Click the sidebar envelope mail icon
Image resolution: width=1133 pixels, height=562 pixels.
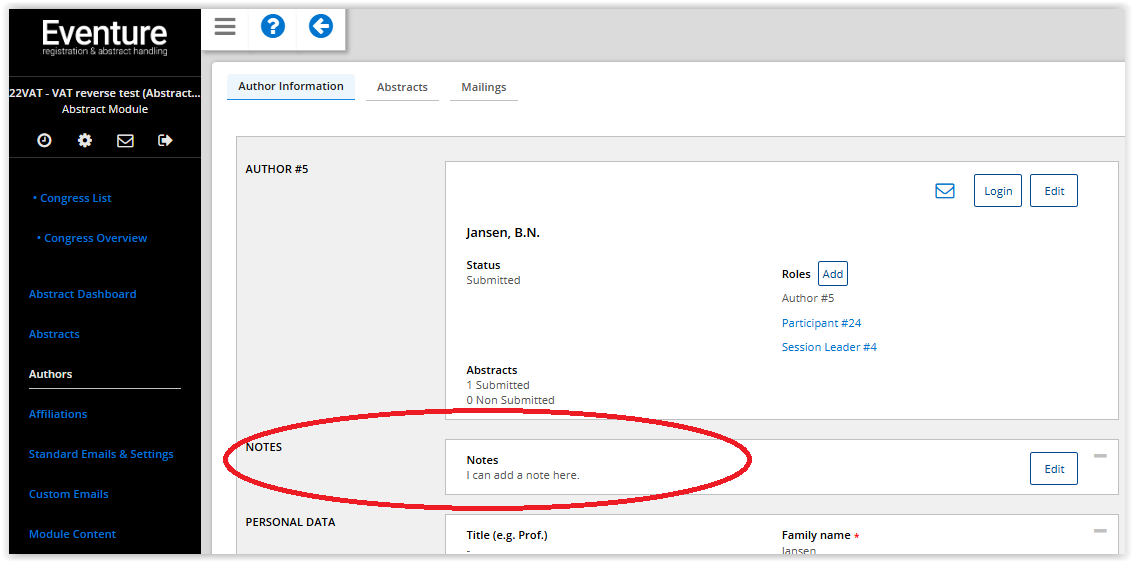click(x=125, y=141)
